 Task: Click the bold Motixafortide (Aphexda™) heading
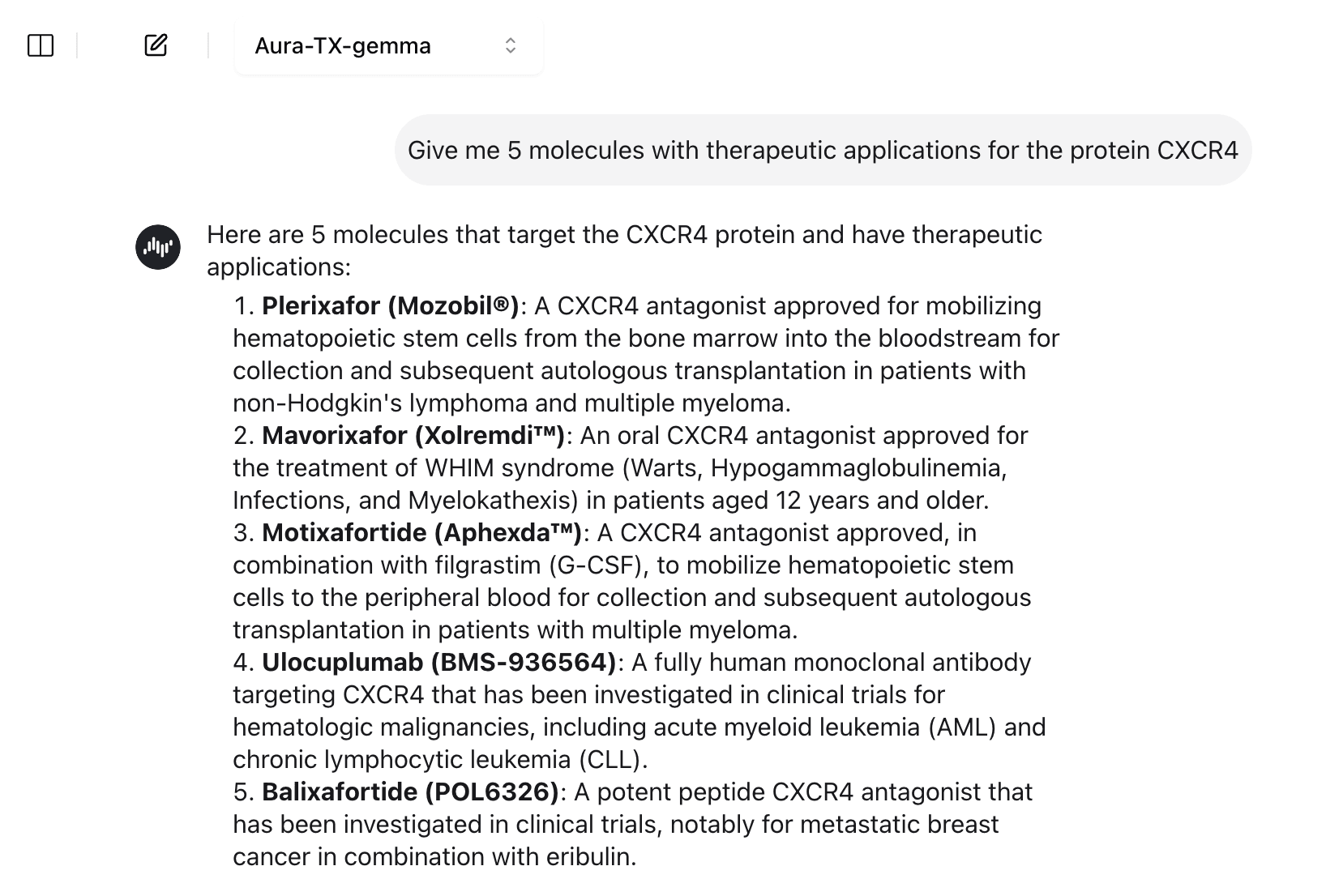421,533
